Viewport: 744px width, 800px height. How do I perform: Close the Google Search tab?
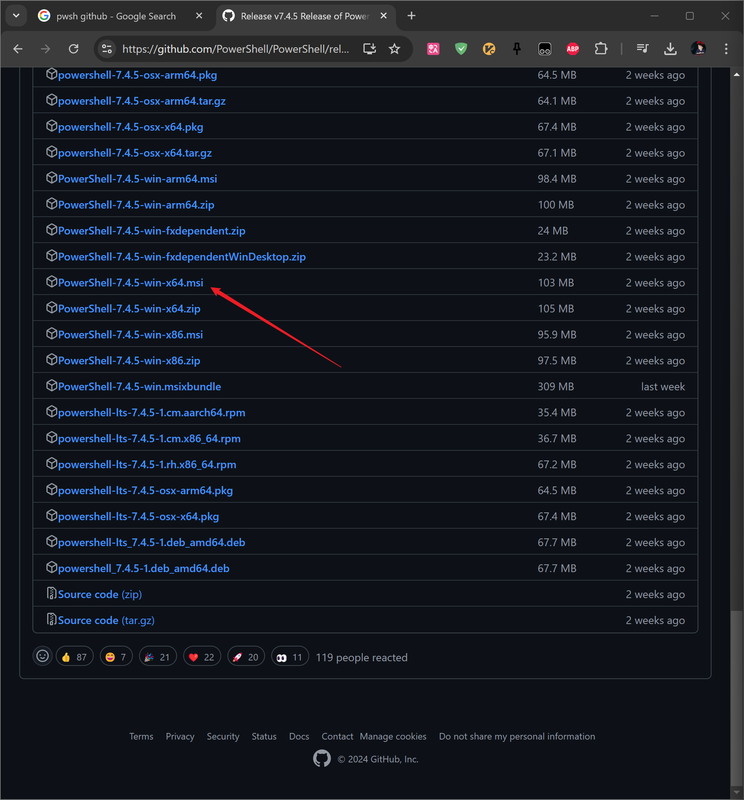(199, 16)
